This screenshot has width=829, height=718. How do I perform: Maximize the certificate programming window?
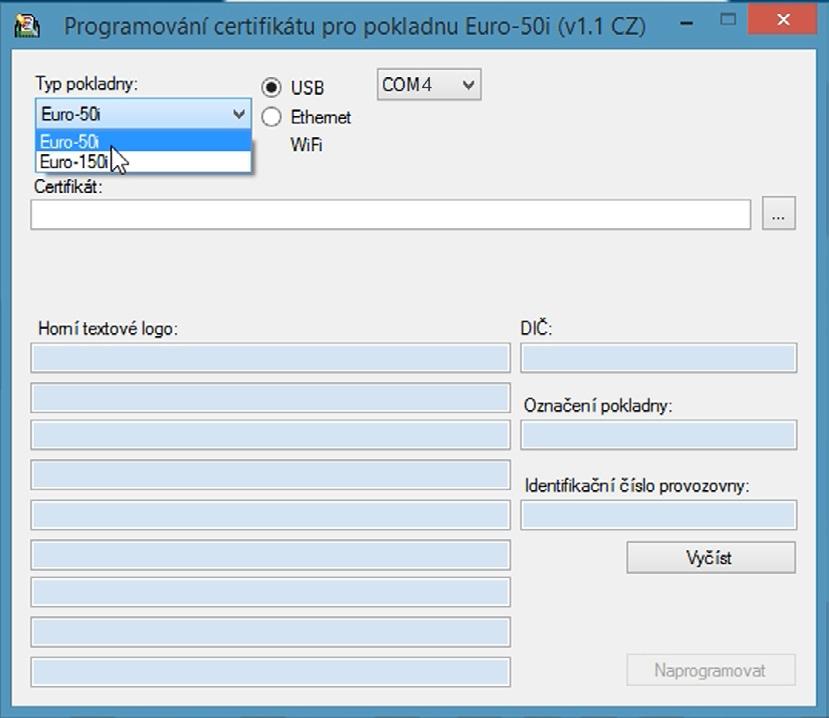(728, 20)
